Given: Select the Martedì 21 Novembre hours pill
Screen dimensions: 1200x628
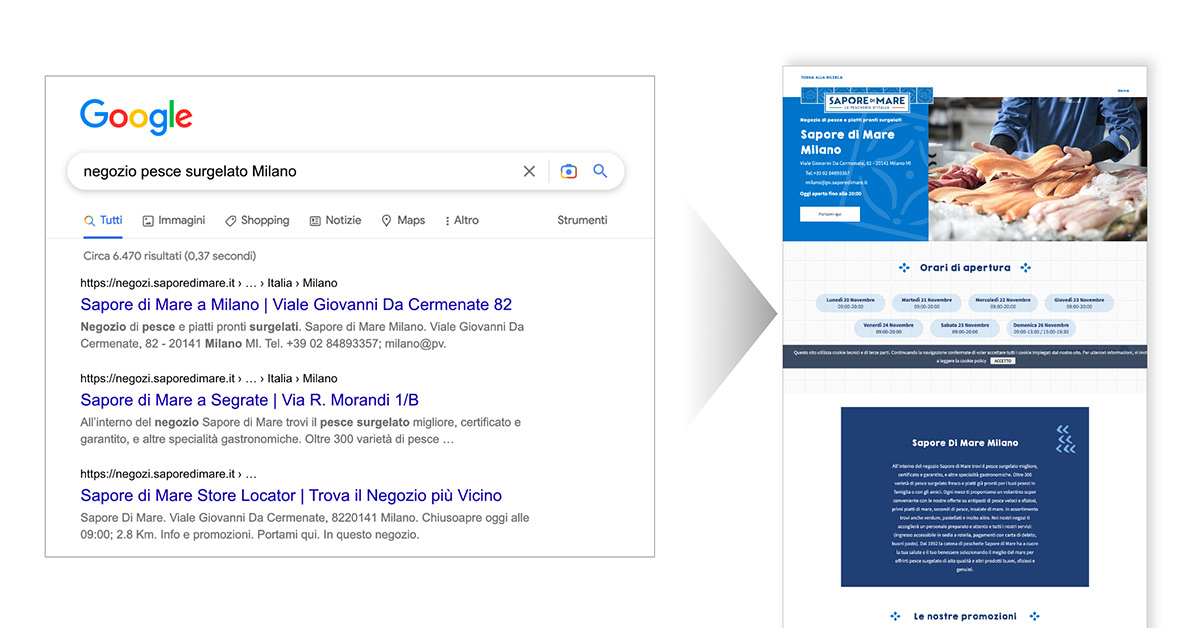Looking at the screenshot, I should (x=926, y=302).
